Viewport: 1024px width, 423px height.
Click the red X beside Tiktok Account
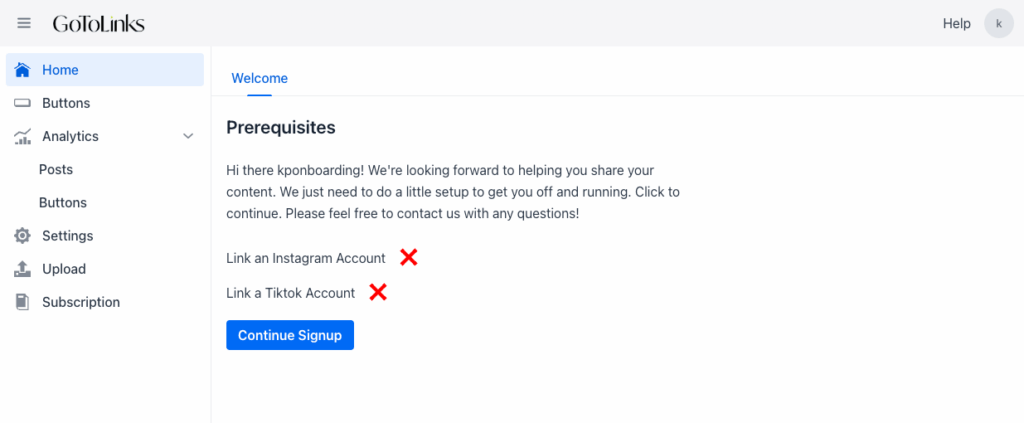coord(378,293)
